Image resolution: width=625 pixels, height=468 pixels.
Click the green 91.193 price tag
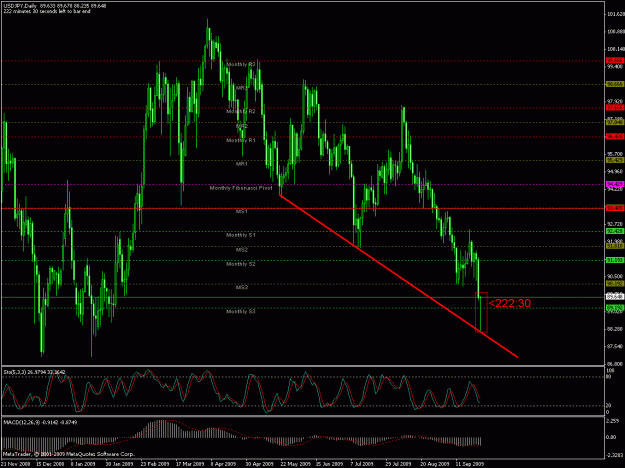[615, 260]
